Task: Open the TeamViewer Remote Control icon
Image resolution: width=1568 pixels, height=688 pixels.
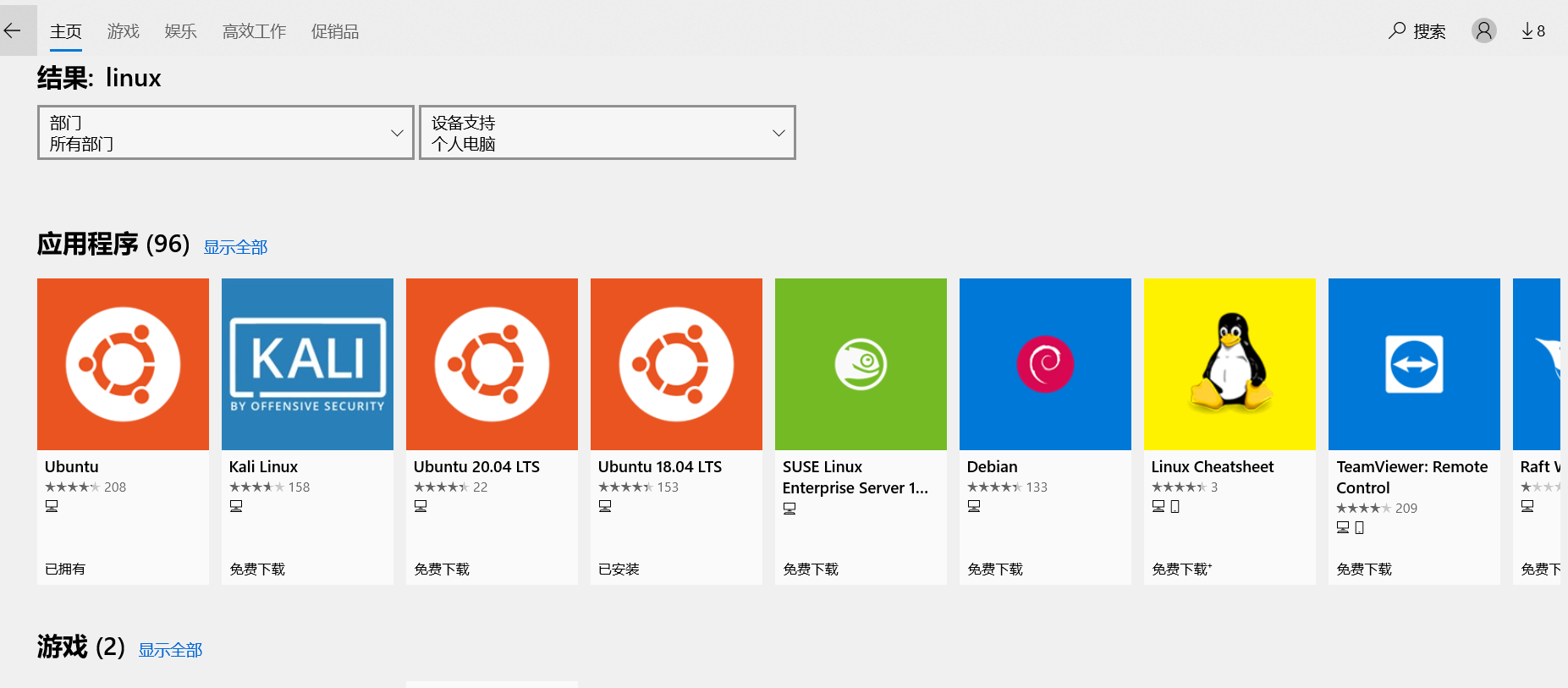Action: (1414, 364)
